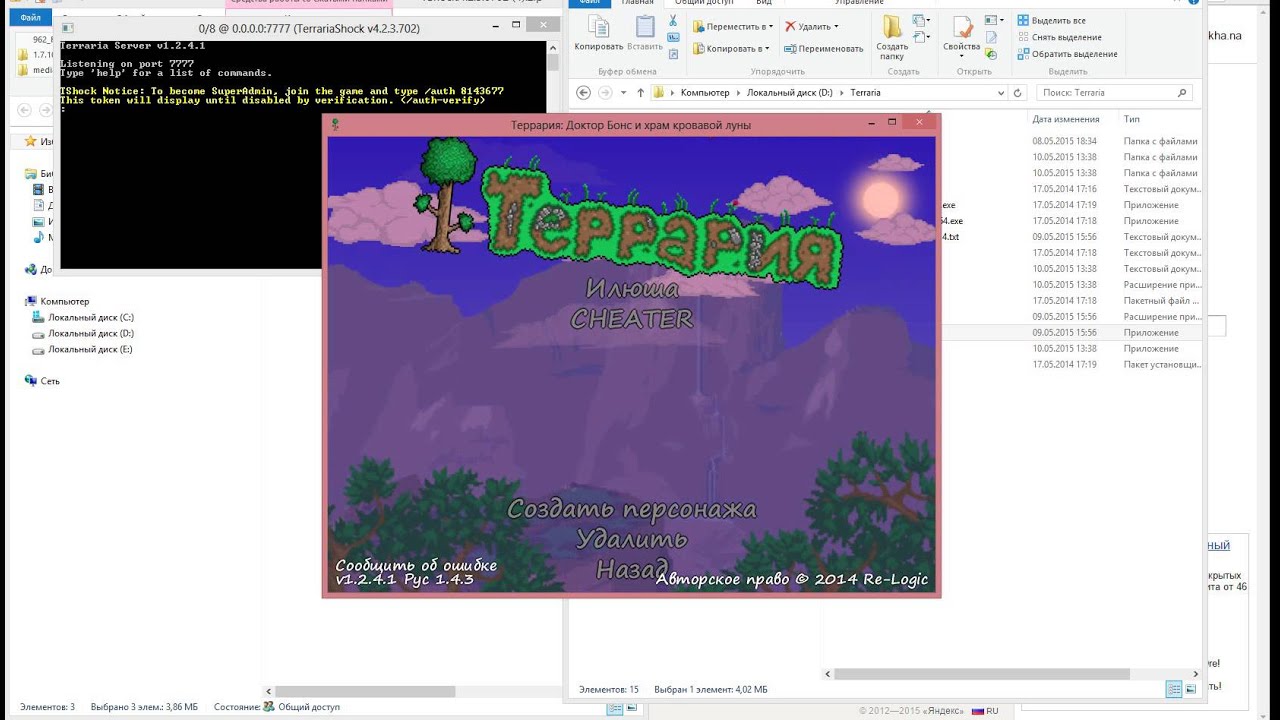The image size is (1280, 720).
Task: Click the history icon in Открыть group
Action: click(990, 53)
